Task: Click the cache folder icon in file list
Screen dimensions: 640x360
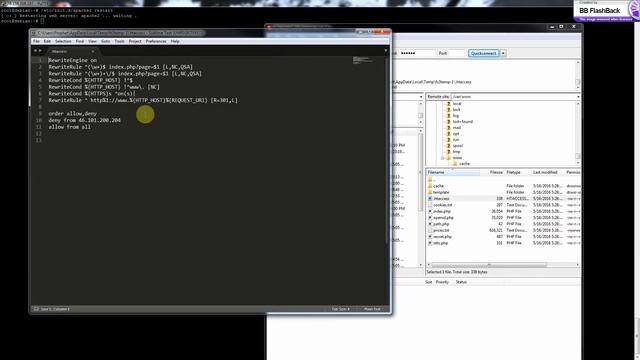Action: [x=430, y=186]
